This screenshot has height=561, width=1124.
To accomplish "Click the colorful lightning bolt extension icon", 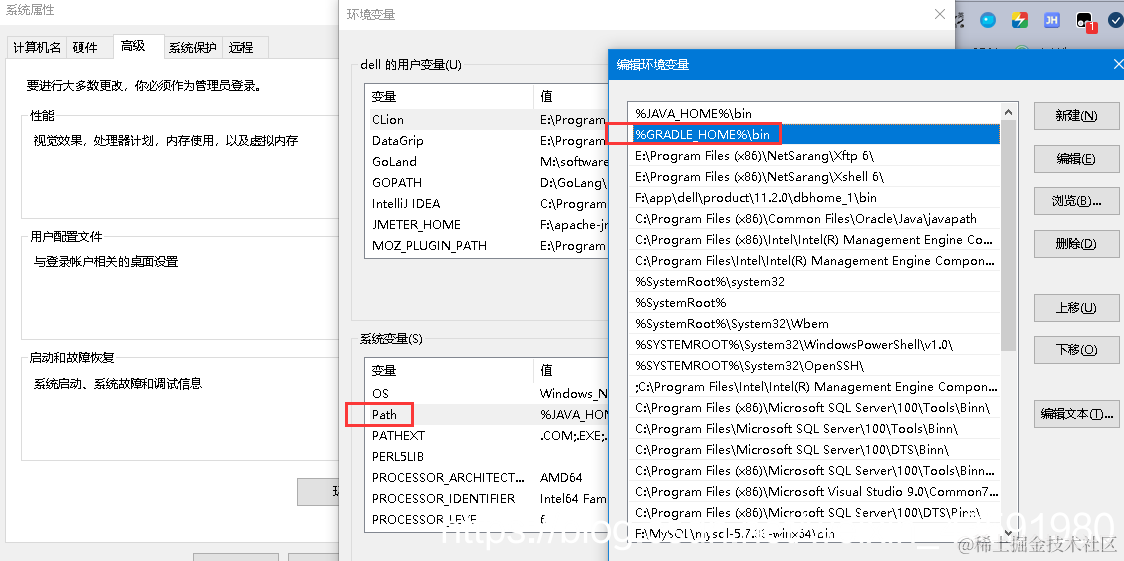I will pos(1020,20).
